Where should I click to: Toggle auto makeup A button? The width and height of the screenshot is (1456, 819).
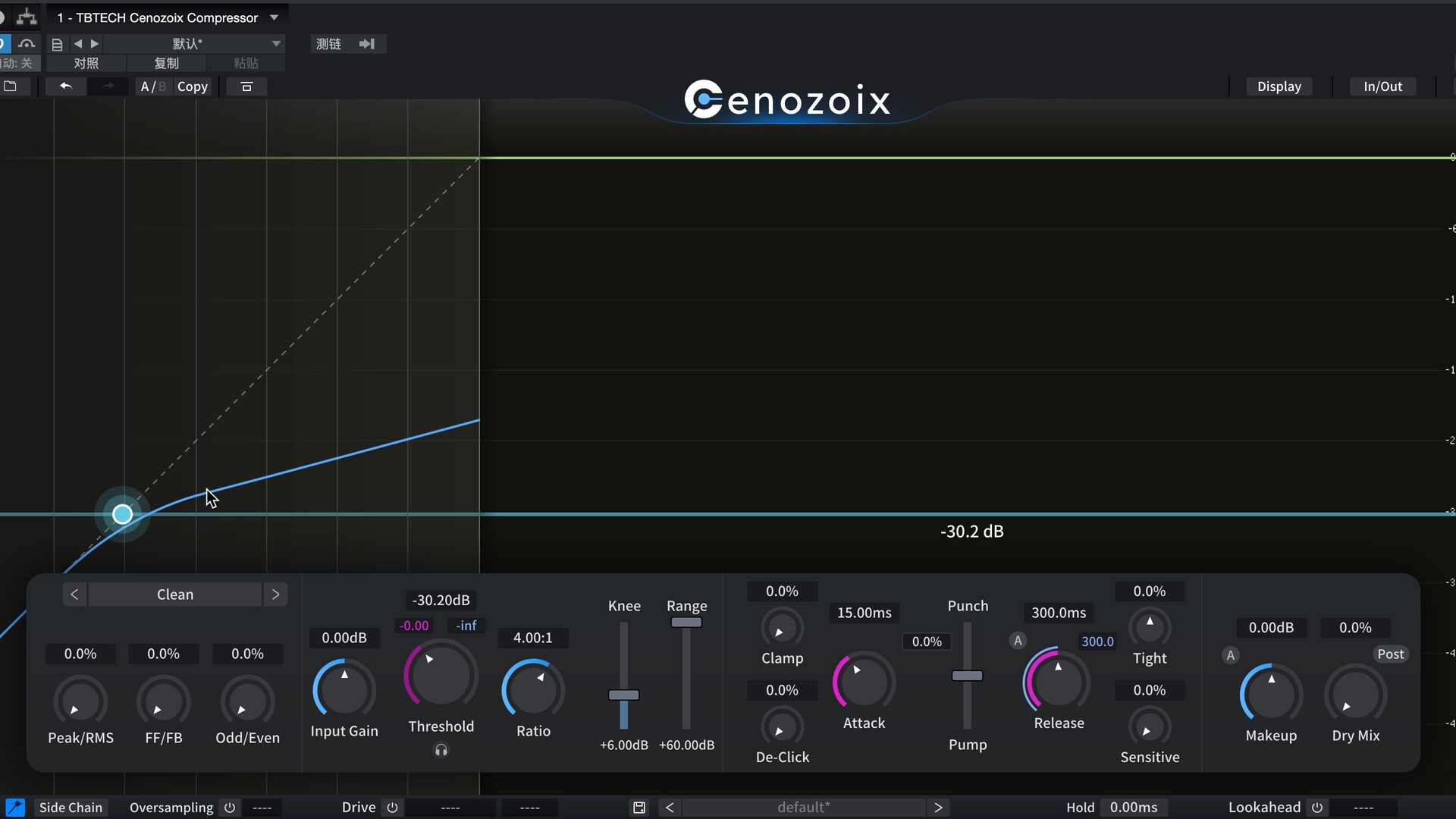(x=1231, y=655)
